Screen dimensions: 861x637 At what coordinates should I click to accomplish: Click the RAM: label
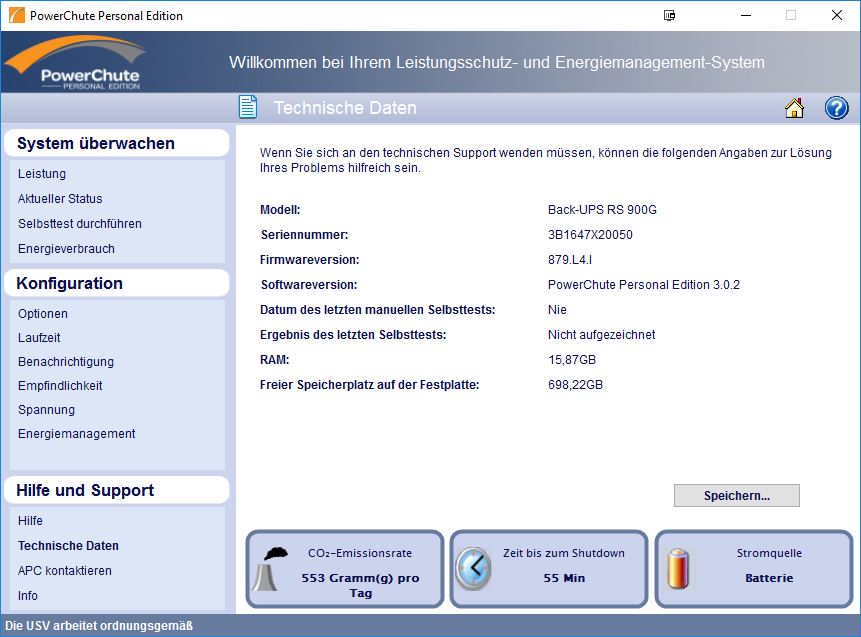pyautogui.click(x=275, y=360)
